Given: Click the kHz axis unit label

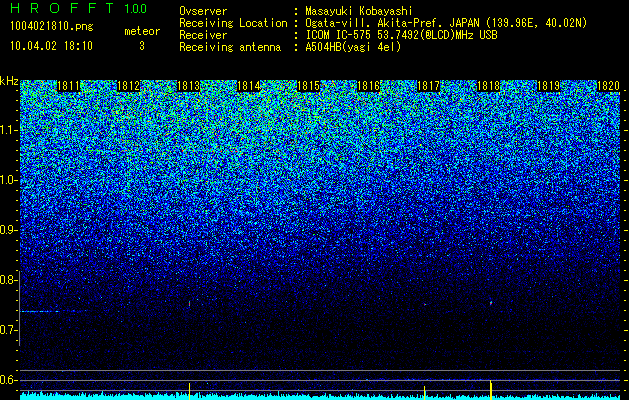Looking at the screenshot, I should point(9,81).
